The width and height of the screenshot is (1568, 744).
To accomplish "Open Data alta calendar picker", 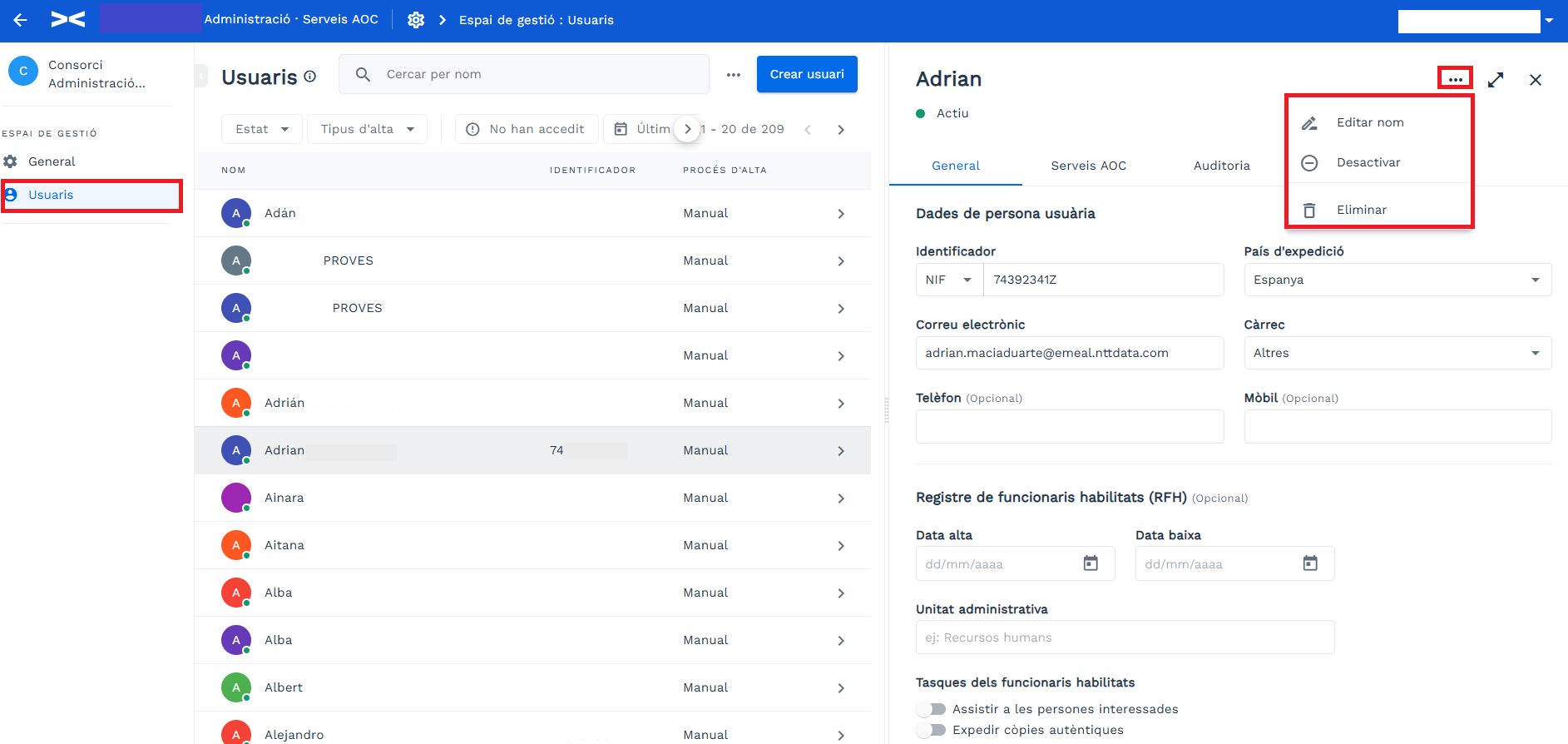I will pos(1091,563).
